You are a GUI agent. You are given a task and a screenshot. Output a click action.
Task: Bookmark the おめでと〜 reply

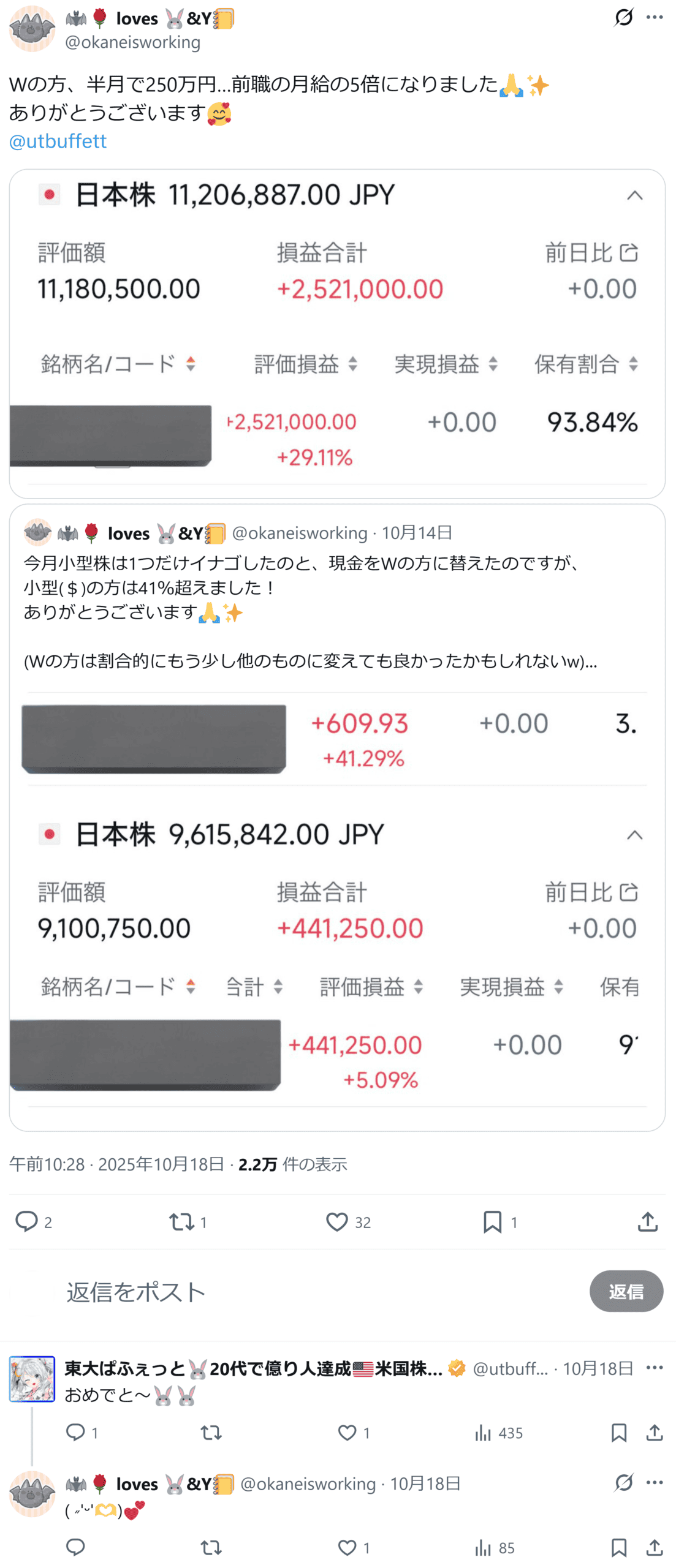618,1432
